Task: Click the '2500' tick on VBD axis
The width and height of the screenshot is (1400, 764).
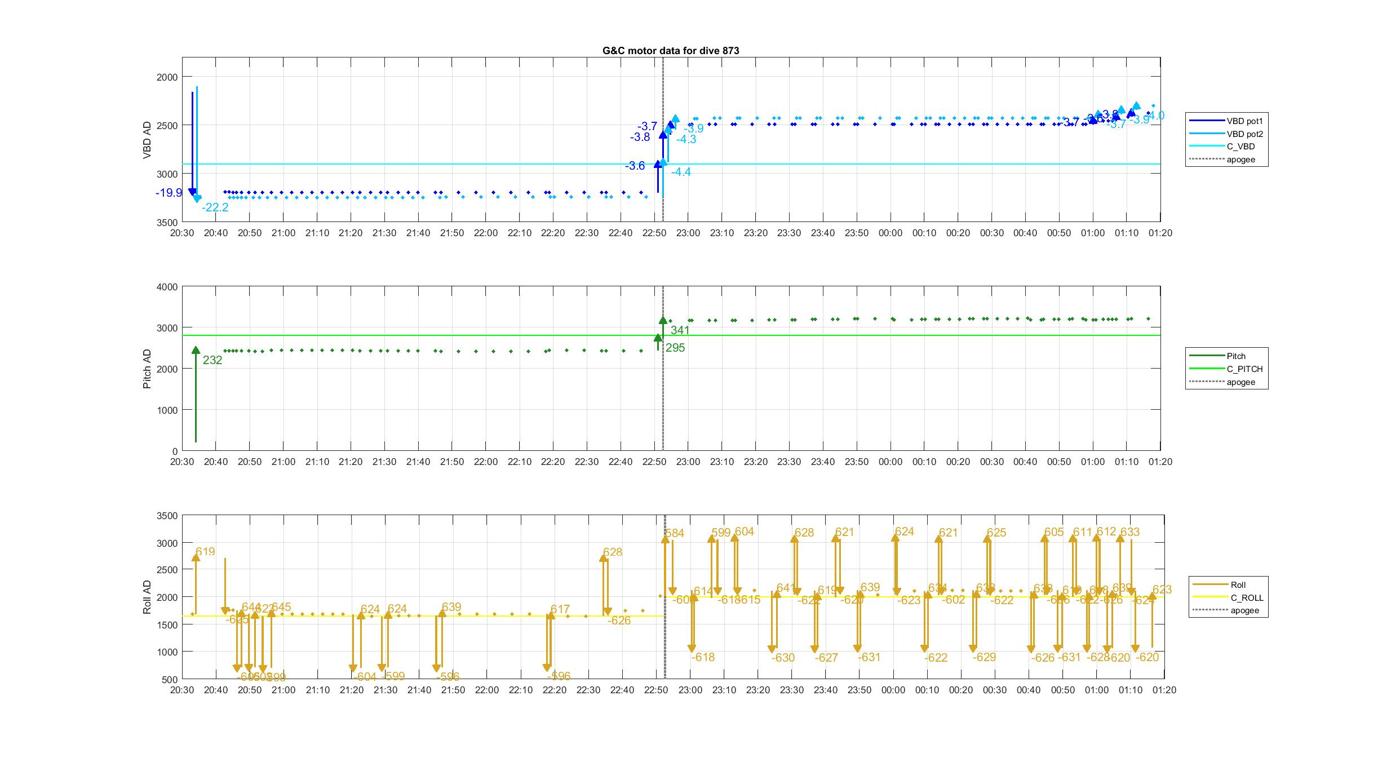Action: pos(166,126)
